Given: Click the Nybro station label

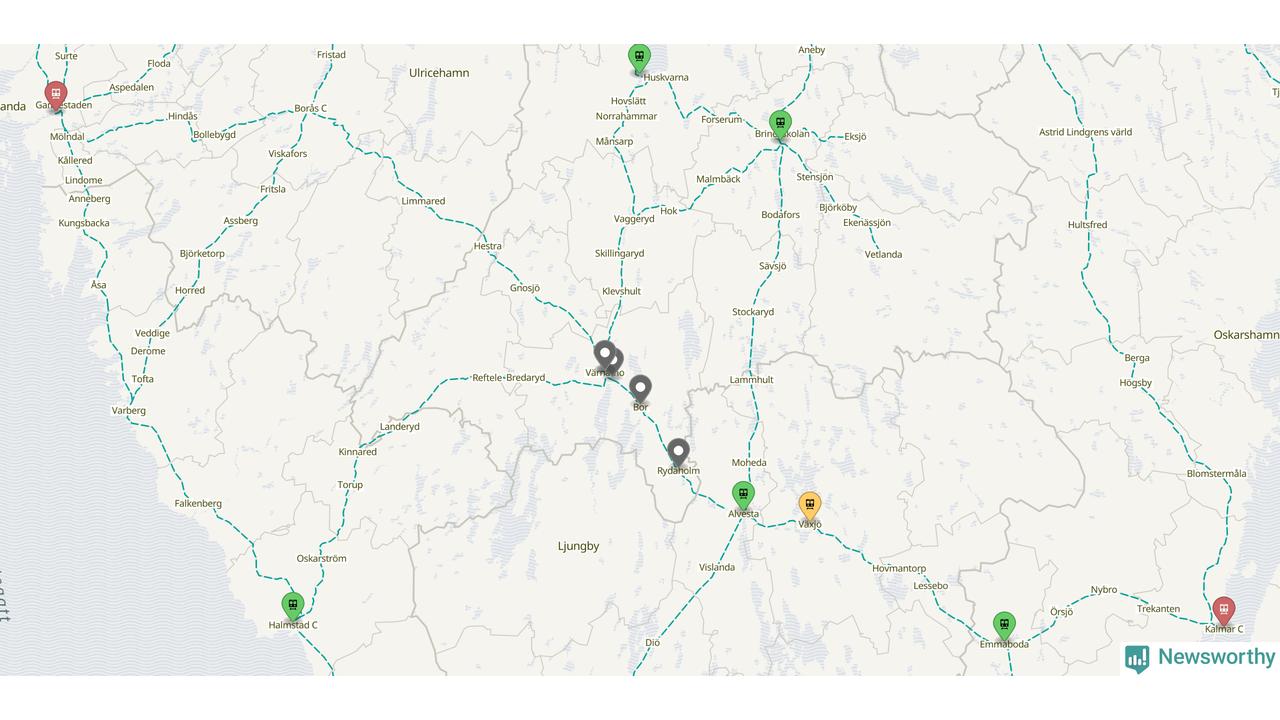Looking at the screenshot, I should (1103, 590).
